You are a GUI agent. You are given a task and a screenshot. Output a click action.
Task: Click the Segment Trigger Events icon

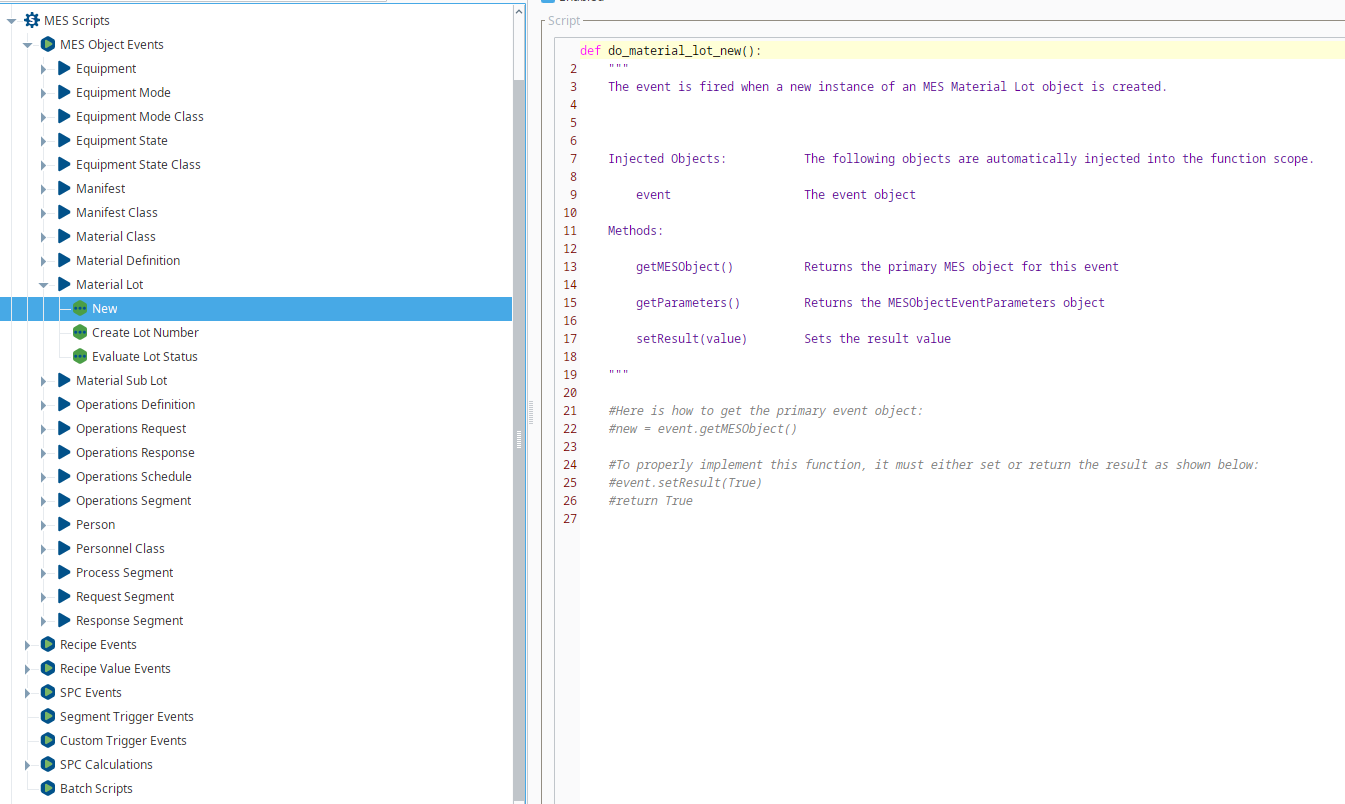pos(47,716)
